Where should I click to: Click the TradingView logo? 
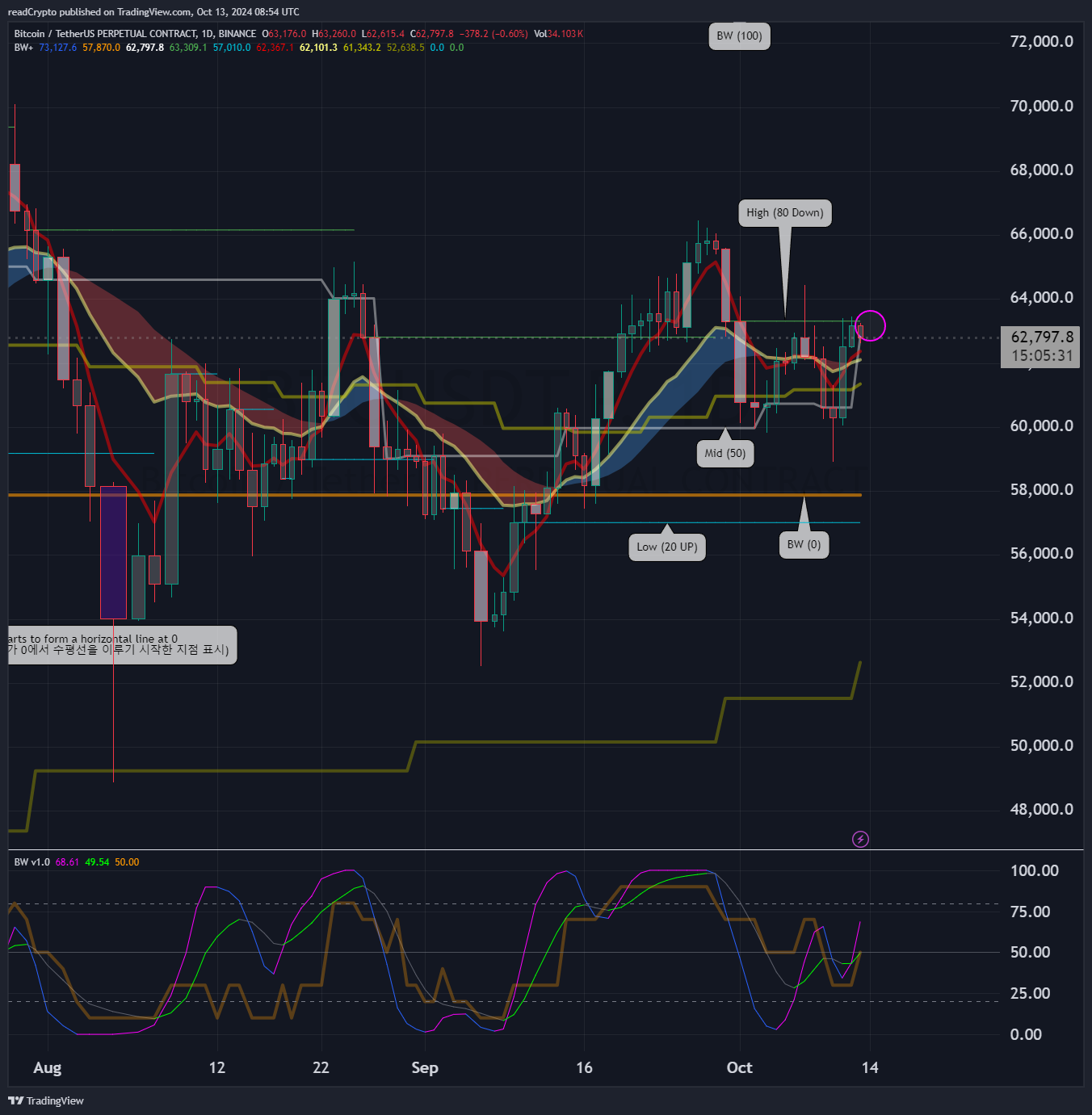point(46,1100)
